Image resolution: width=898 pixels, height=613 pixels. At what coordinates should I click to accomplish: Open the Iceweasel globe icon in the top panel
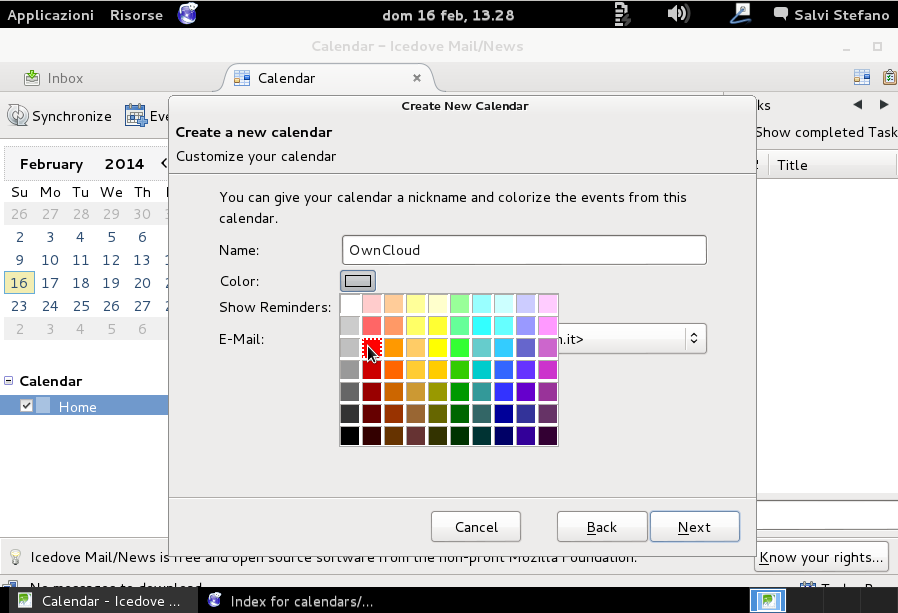[187, 14]
